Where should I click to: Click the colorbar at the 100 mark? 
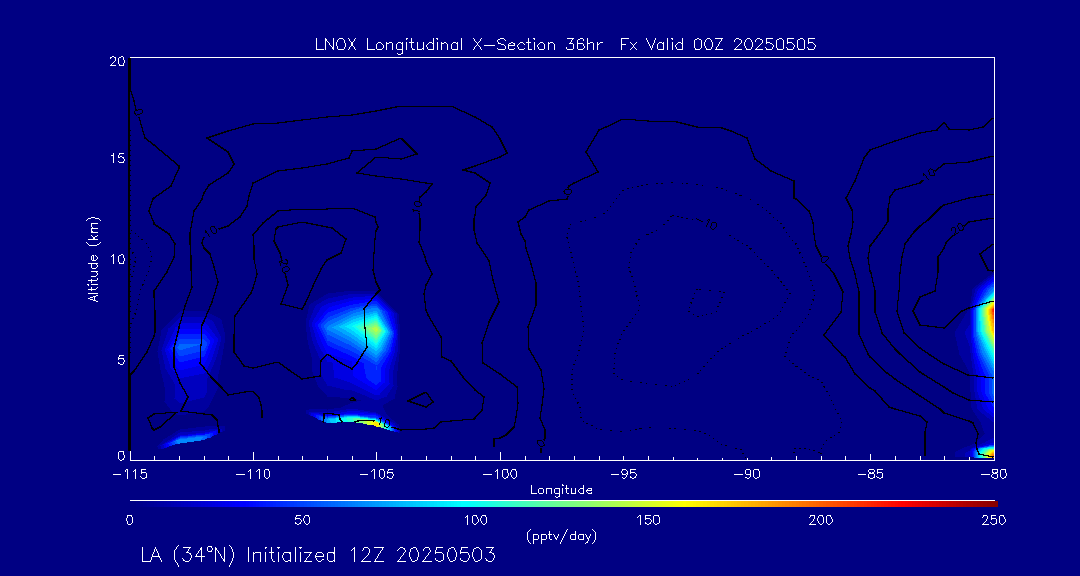pos(476,501)
